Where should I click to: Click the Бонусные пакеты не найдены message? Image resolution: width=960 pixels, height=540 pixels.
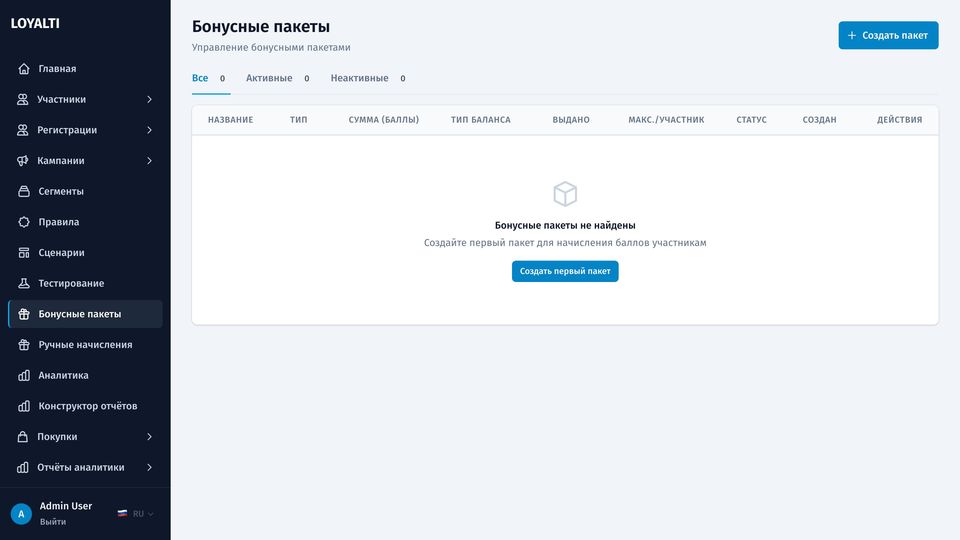click(565, 225)
